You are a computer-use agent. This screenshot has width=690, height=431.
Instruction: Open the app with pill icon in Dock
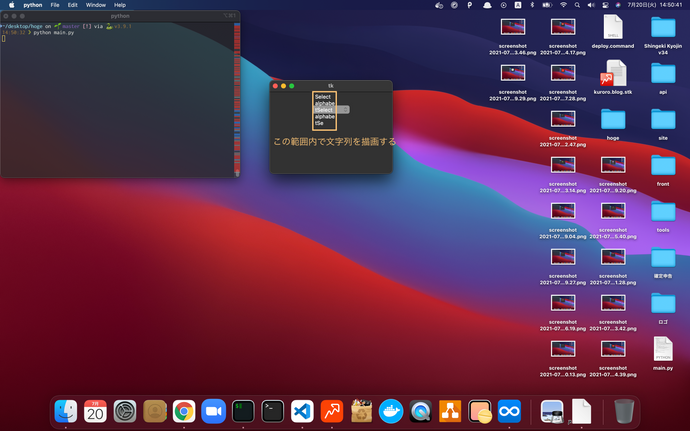click(x=480, y=411)
